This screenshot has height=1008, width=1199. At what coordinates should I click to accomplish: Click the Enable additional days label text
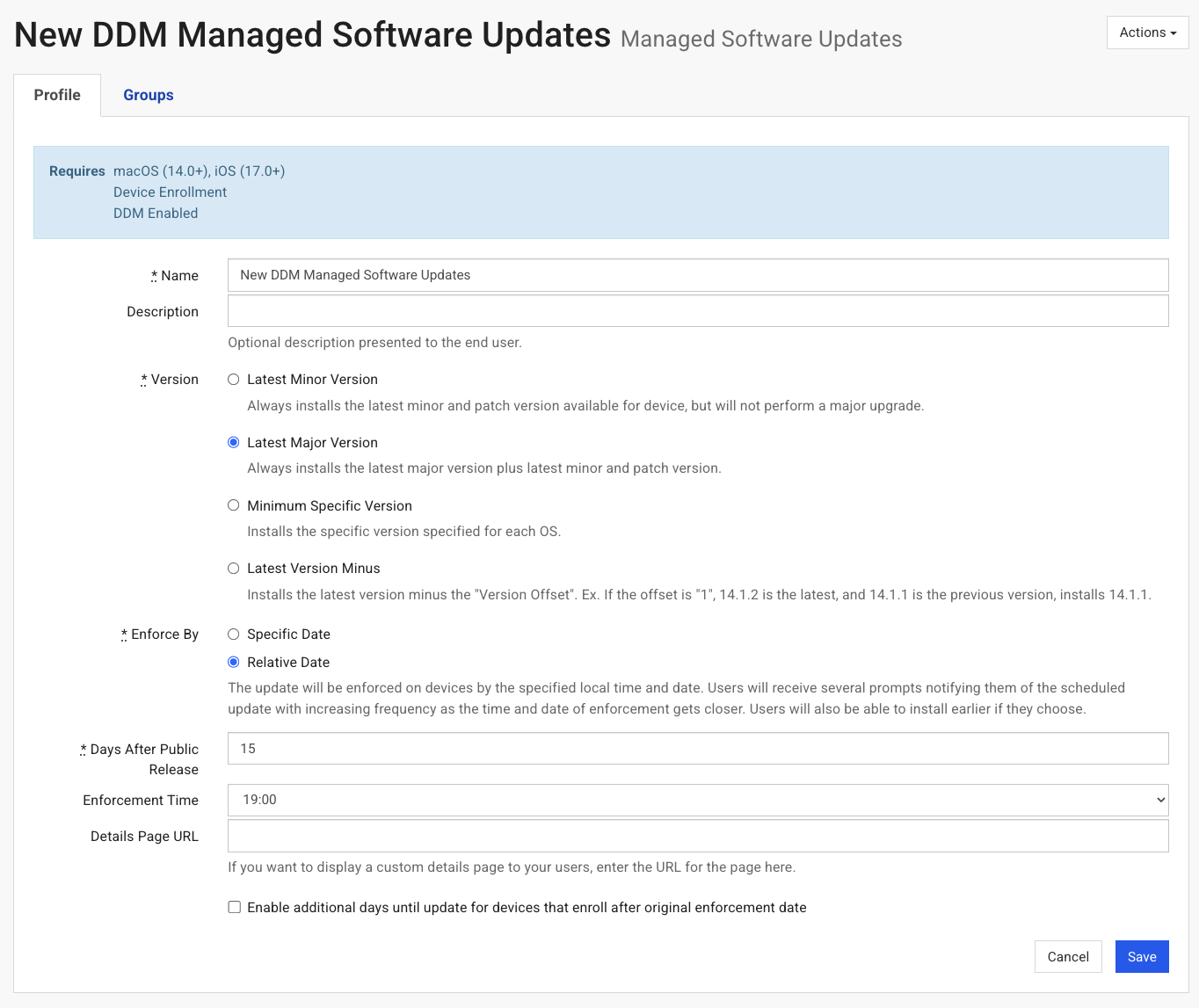point(527,908)
